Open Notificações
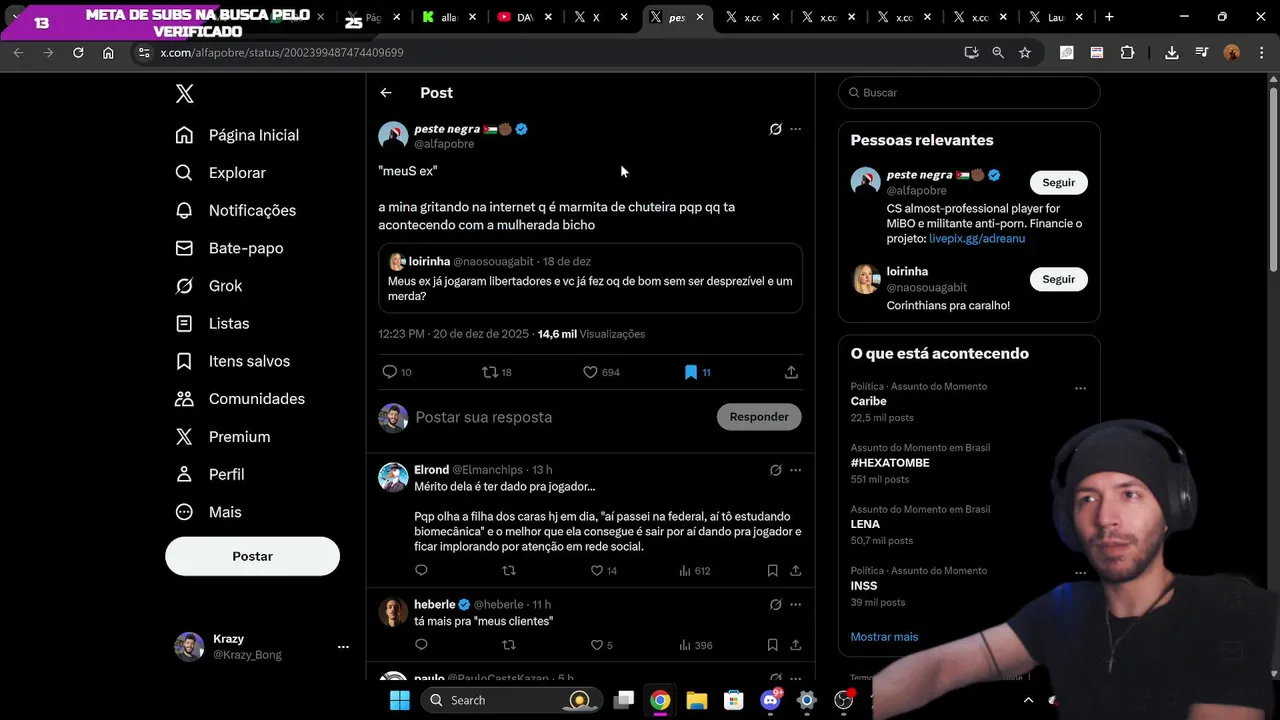The width and height of the screenshot is (1280, 720). 236,210
